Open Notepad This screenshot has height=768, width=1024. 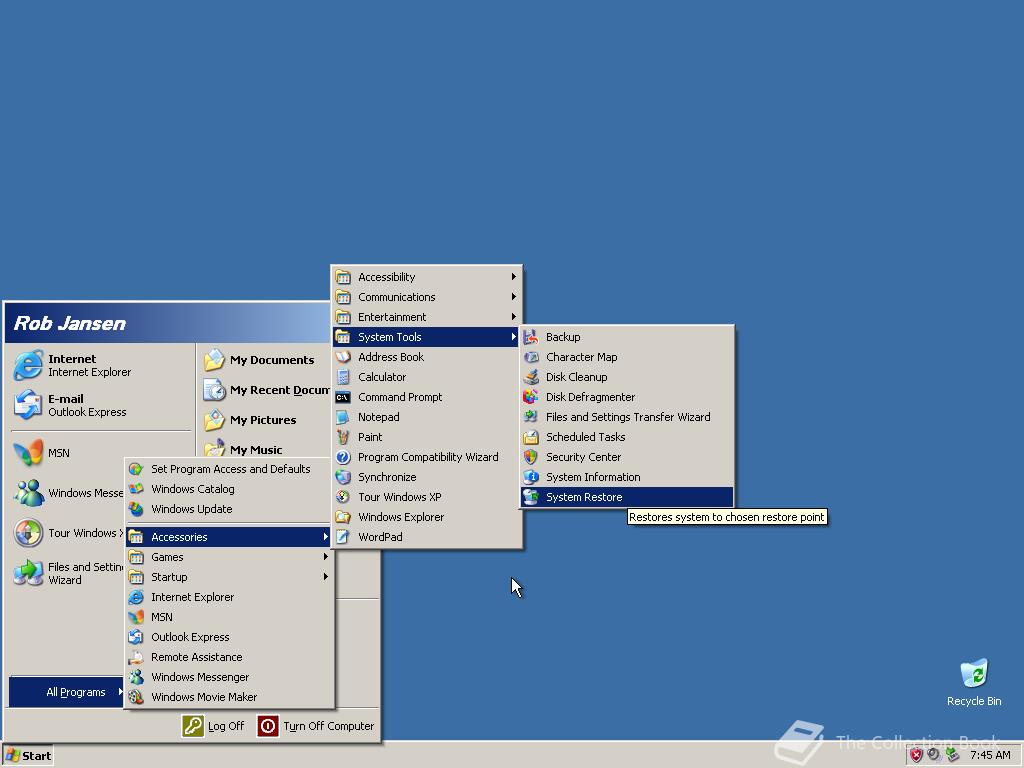point(426,417)
